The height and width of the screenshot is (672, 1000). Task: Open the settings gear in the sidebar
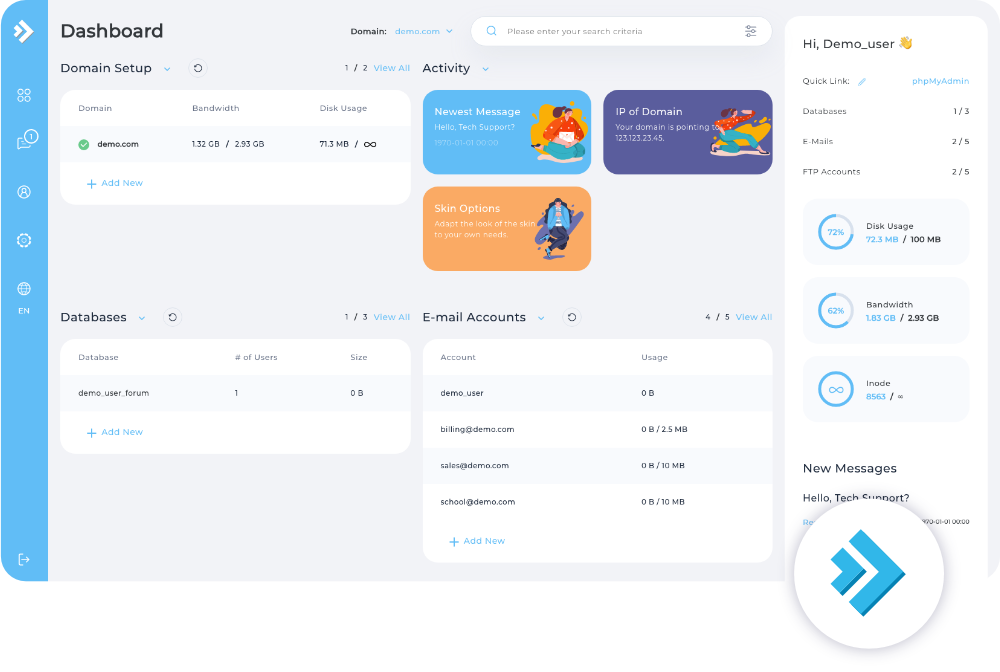point(22,240)
